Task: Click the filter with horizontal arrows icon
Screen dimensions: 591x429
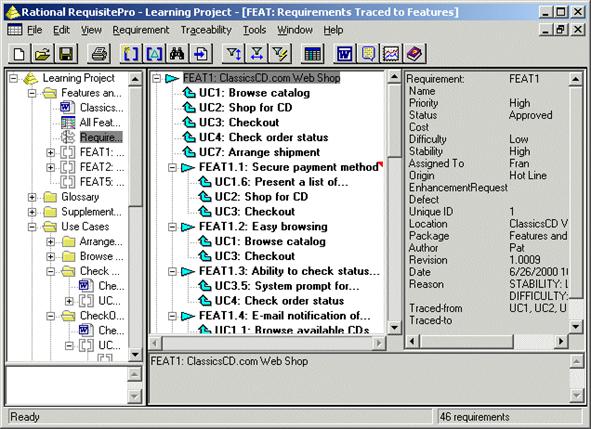Action: pyautogui.click(x=257, y=54)
